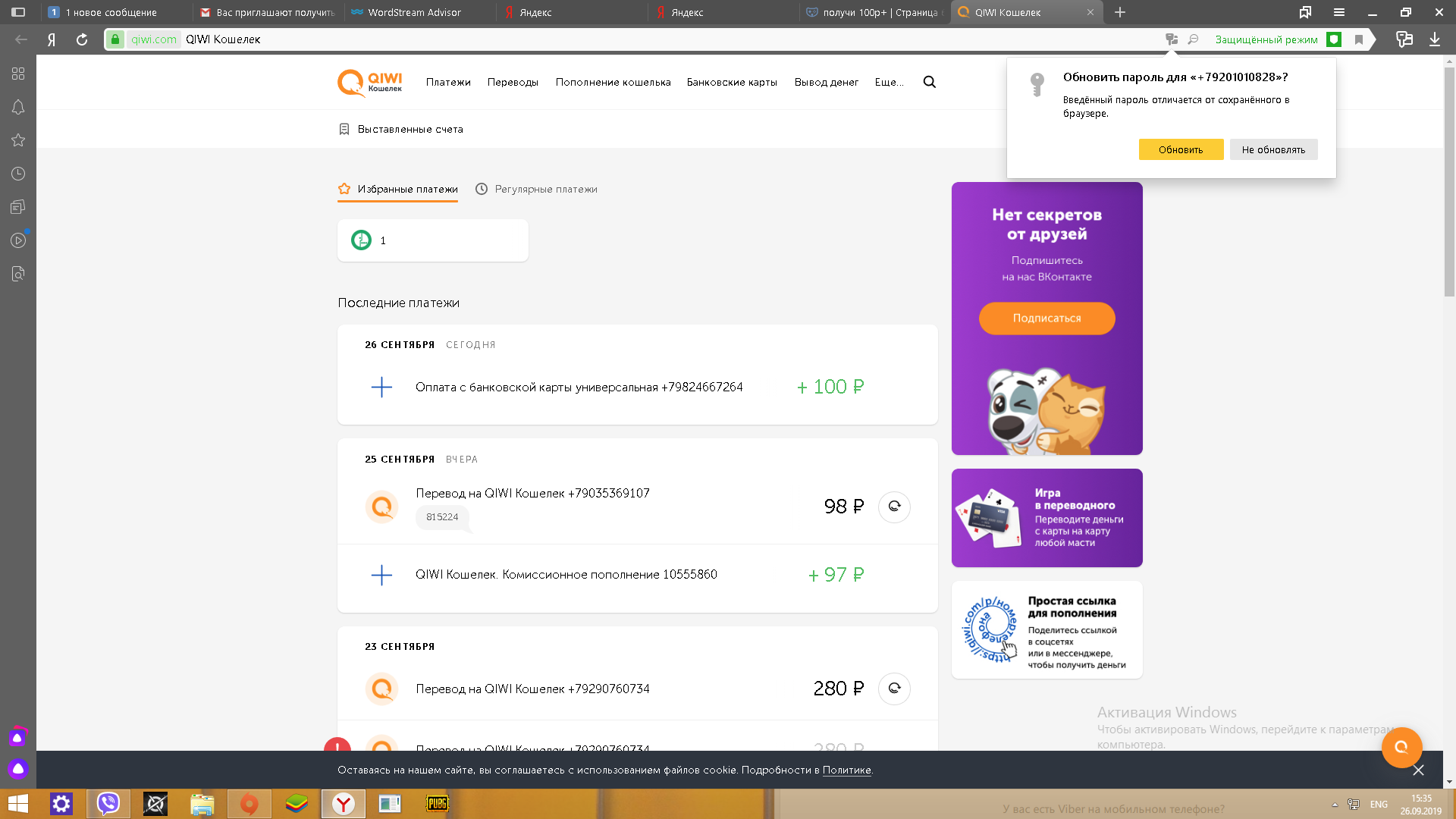Open the browser downloads arrow
Viewport: 1456px width, 819px height.
(1435, 39)
